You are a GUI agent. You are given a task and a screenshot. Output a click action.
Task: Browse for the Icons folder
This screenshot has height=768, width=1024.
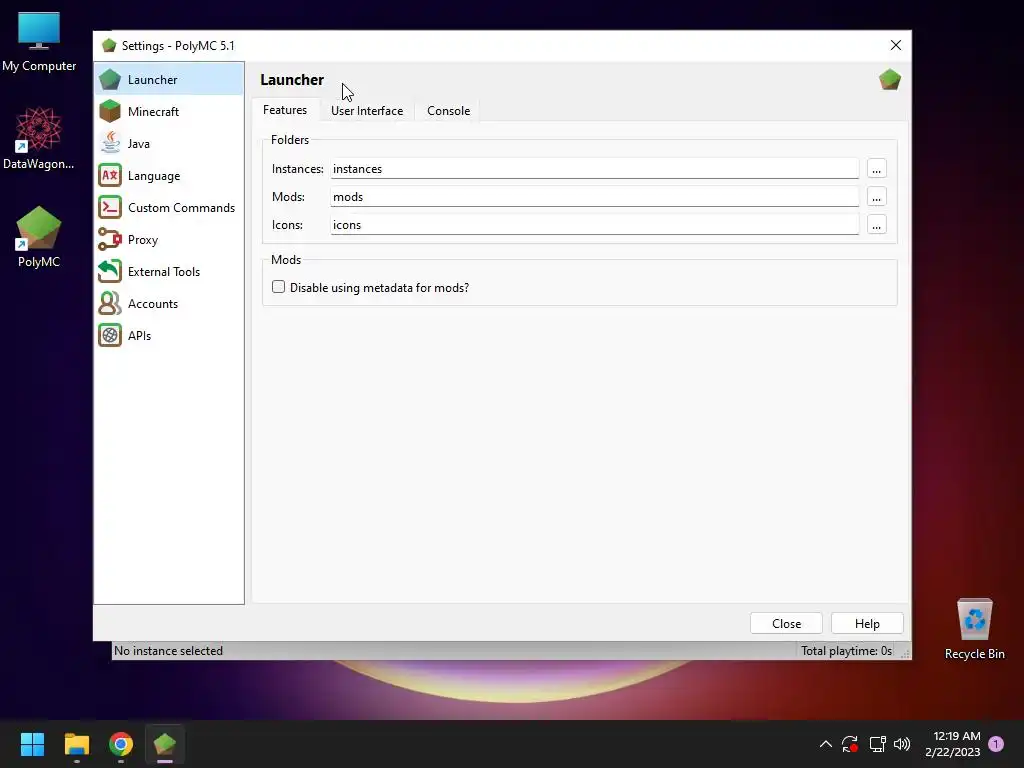coord(876,225)
